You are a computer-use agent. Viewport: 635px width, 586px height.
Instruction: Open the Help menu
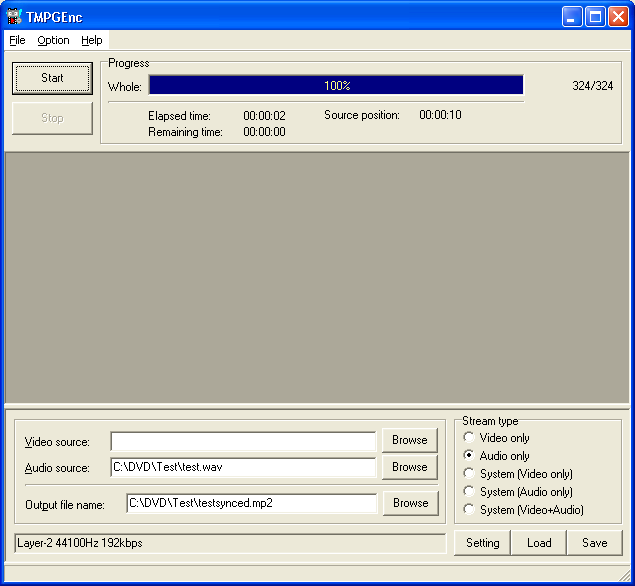tap(92, 40)
